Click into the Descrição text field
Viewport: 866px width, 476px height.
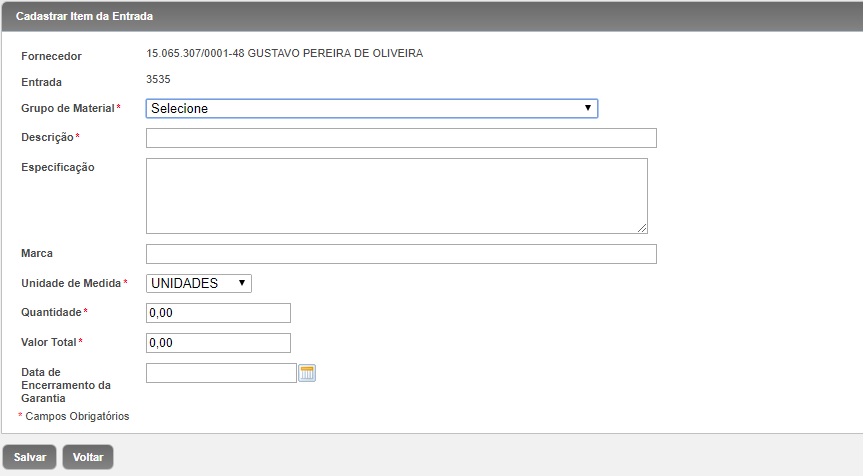[400, 138]
